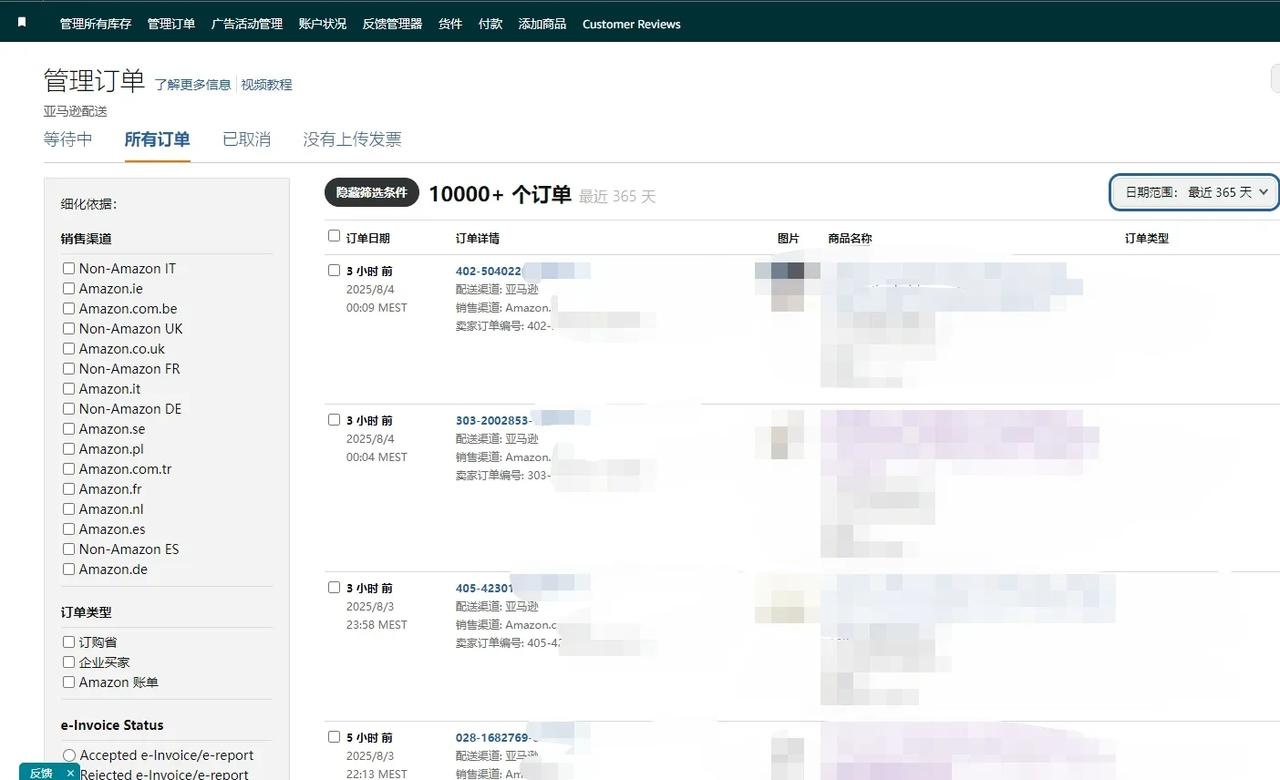Check 企业买家 order type filter
The image size is (1280, 780).
tap(69, 662)
